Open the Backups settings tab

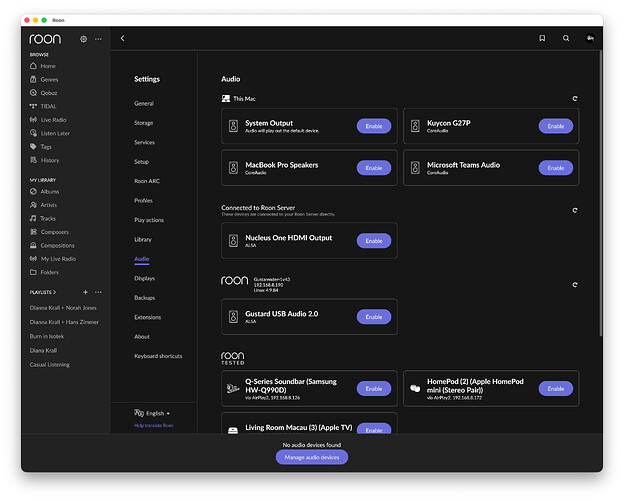(144, 298)
